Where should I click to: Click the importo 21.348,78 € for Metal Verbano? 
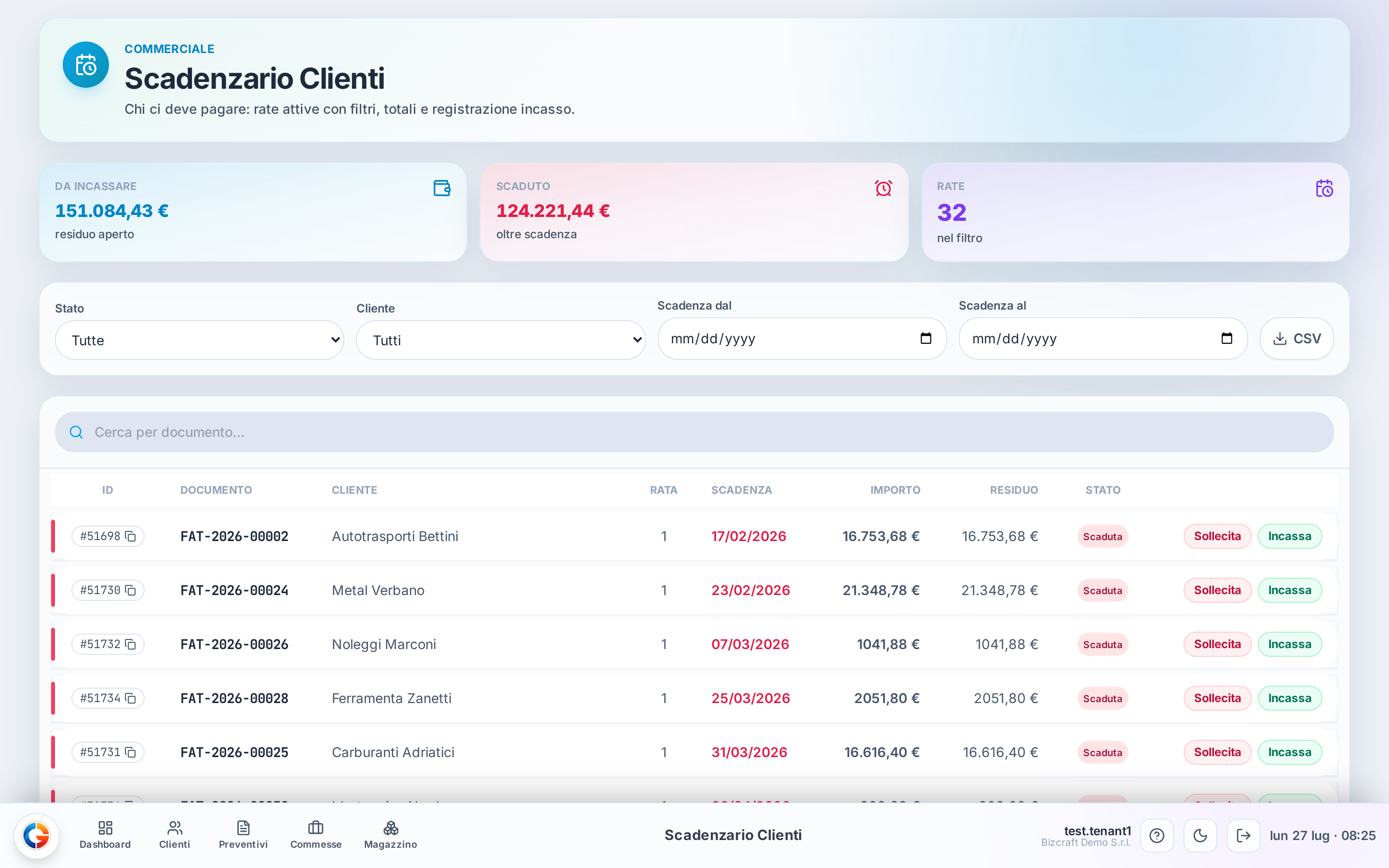(x=881, y=590)
